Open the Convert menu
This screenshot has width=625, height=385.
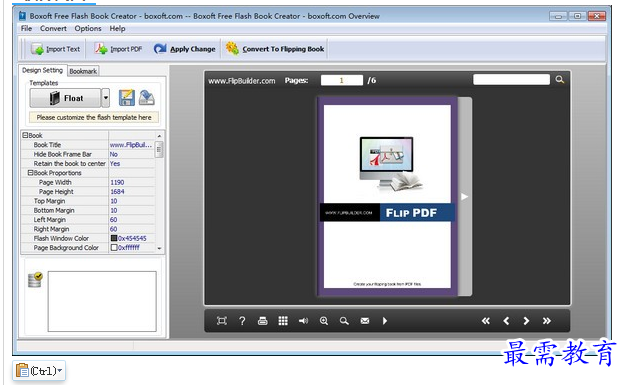(53, 28)
